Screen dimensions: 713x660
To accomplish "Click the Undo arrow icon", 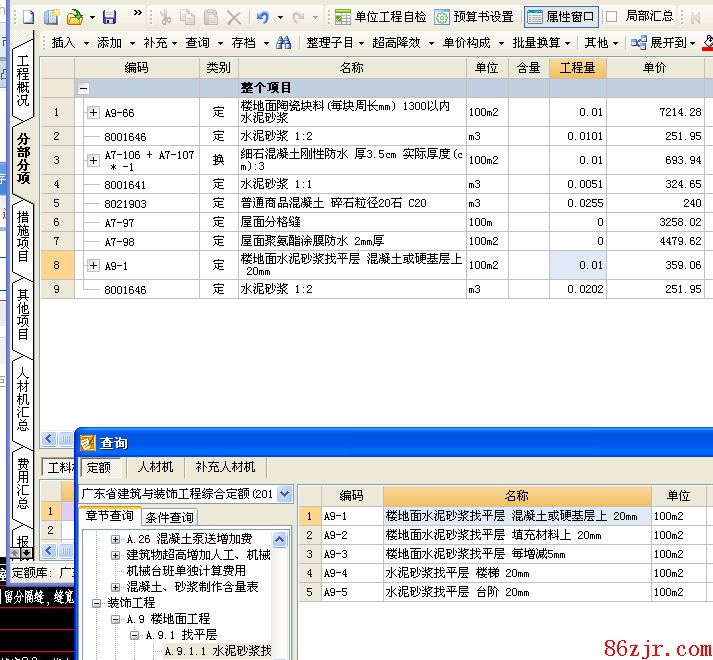I will pos(263,17).
